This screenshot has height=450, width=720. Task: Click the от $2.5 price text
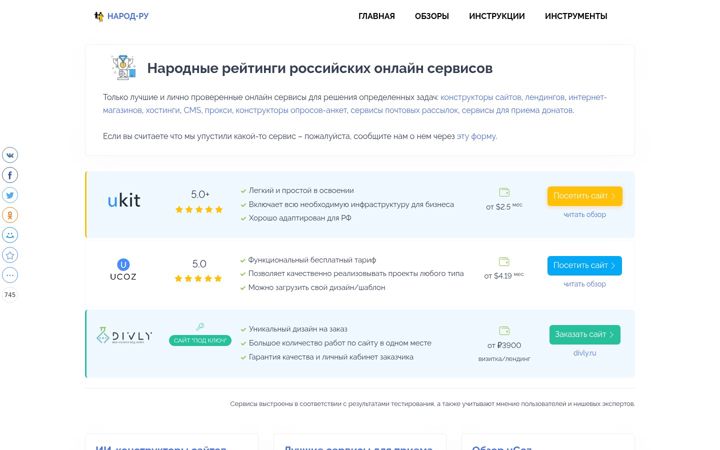pos(504,207)
